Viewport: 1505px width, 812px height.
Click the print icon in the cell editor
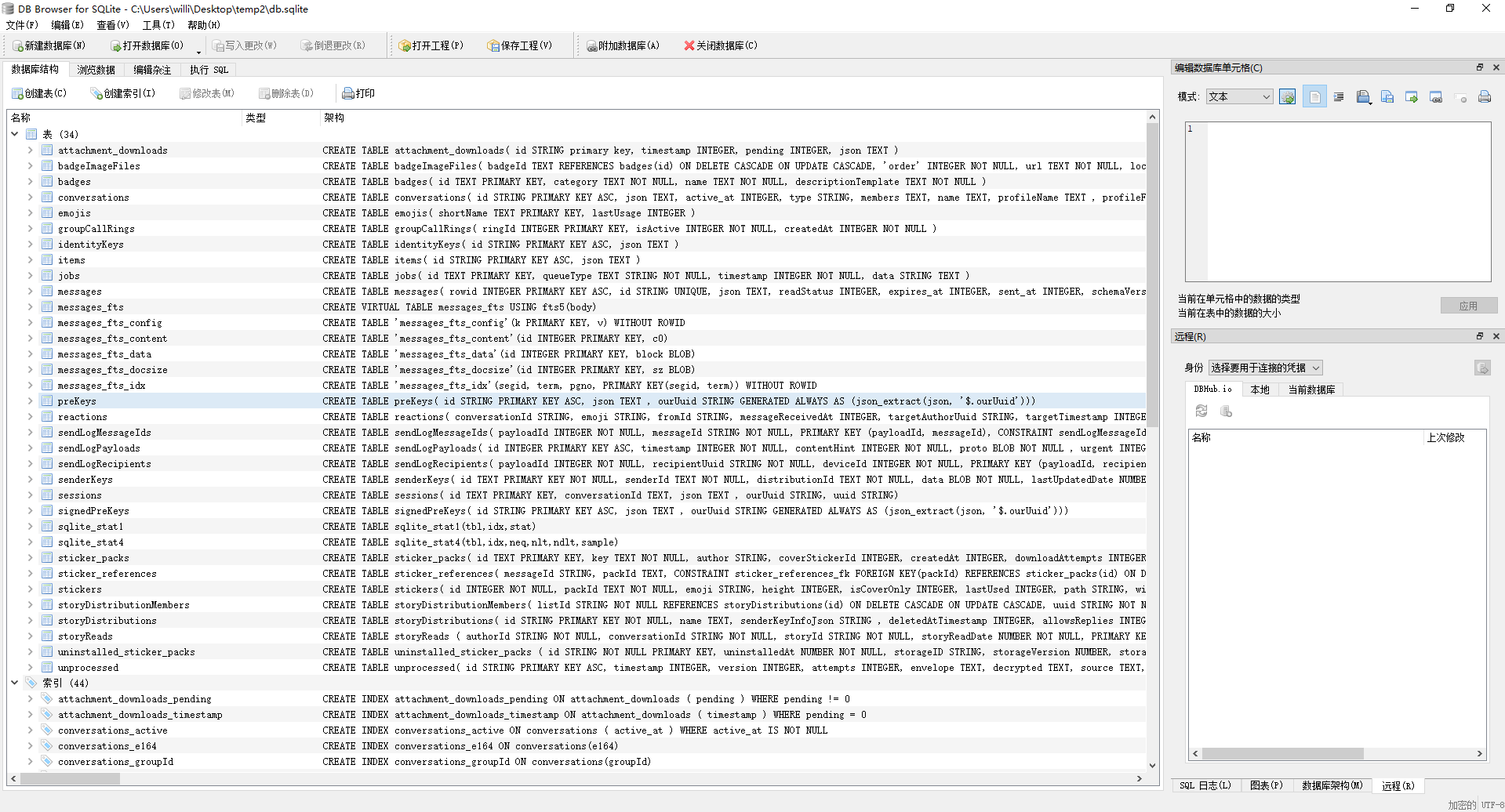pyautogui.click(x=1484, y=97)
